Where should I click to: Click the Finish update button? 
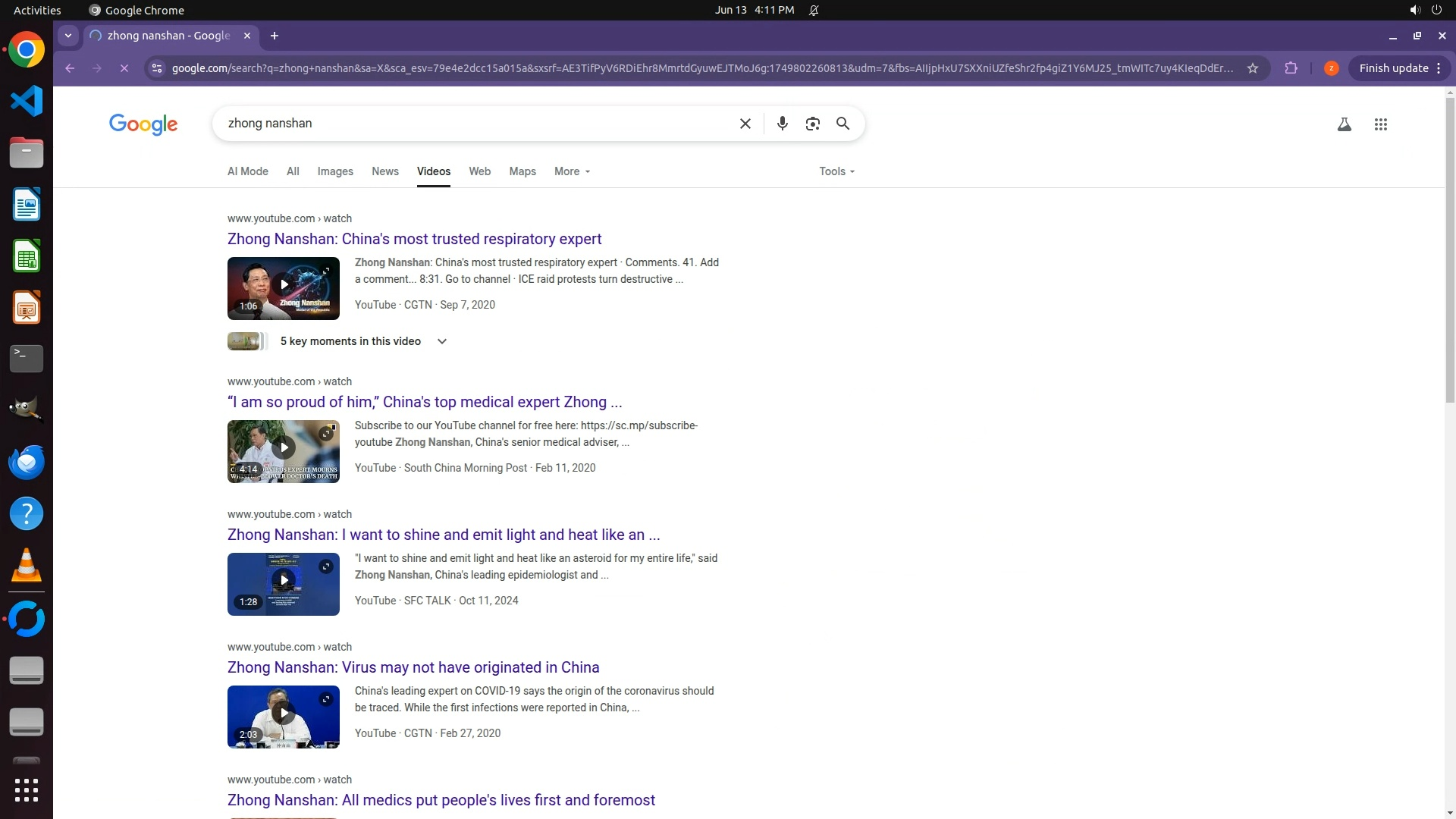pyautogui.click(x=1393, y=68)
